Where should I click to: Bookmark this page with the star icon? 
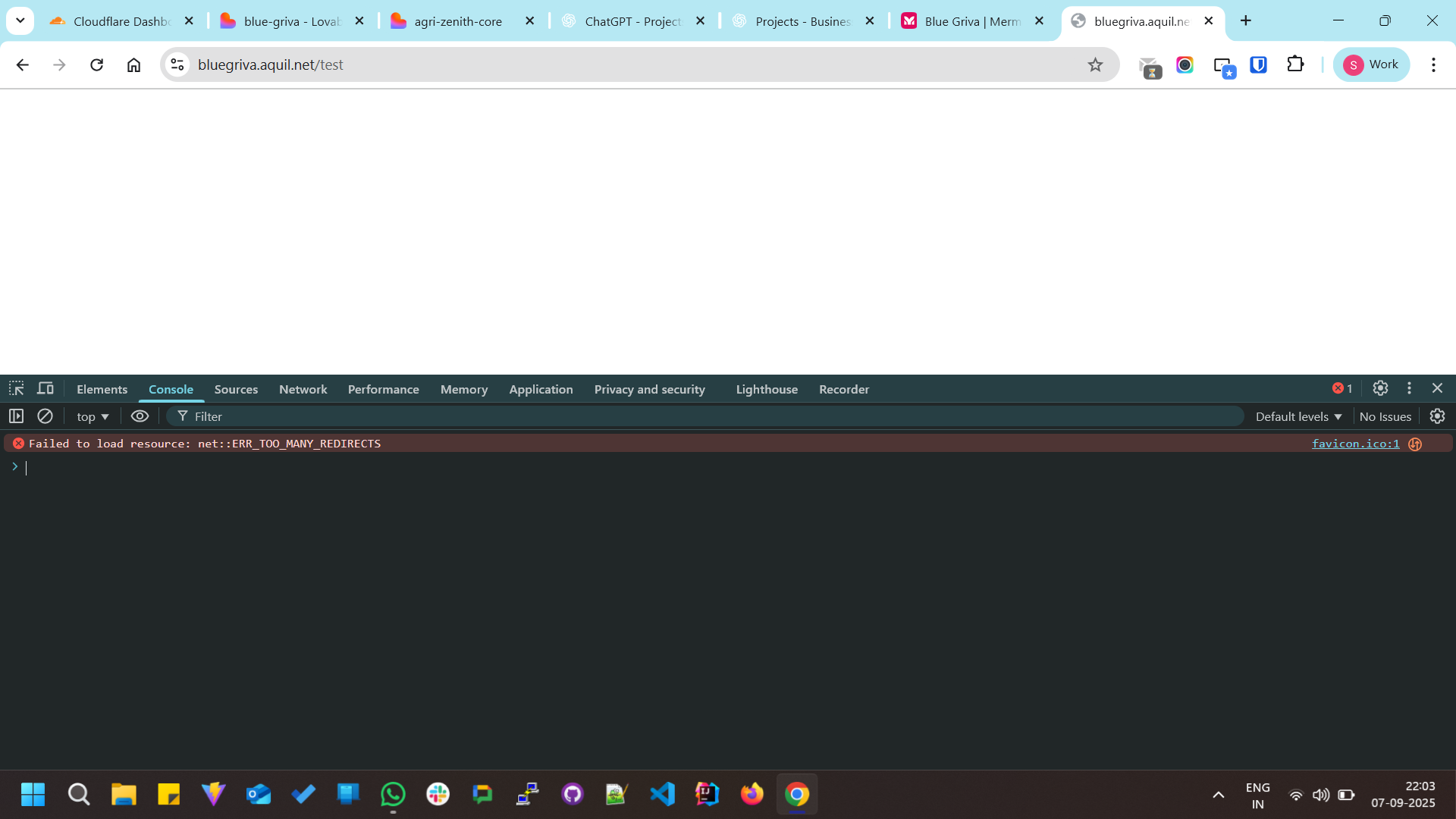click(1095, 65)
